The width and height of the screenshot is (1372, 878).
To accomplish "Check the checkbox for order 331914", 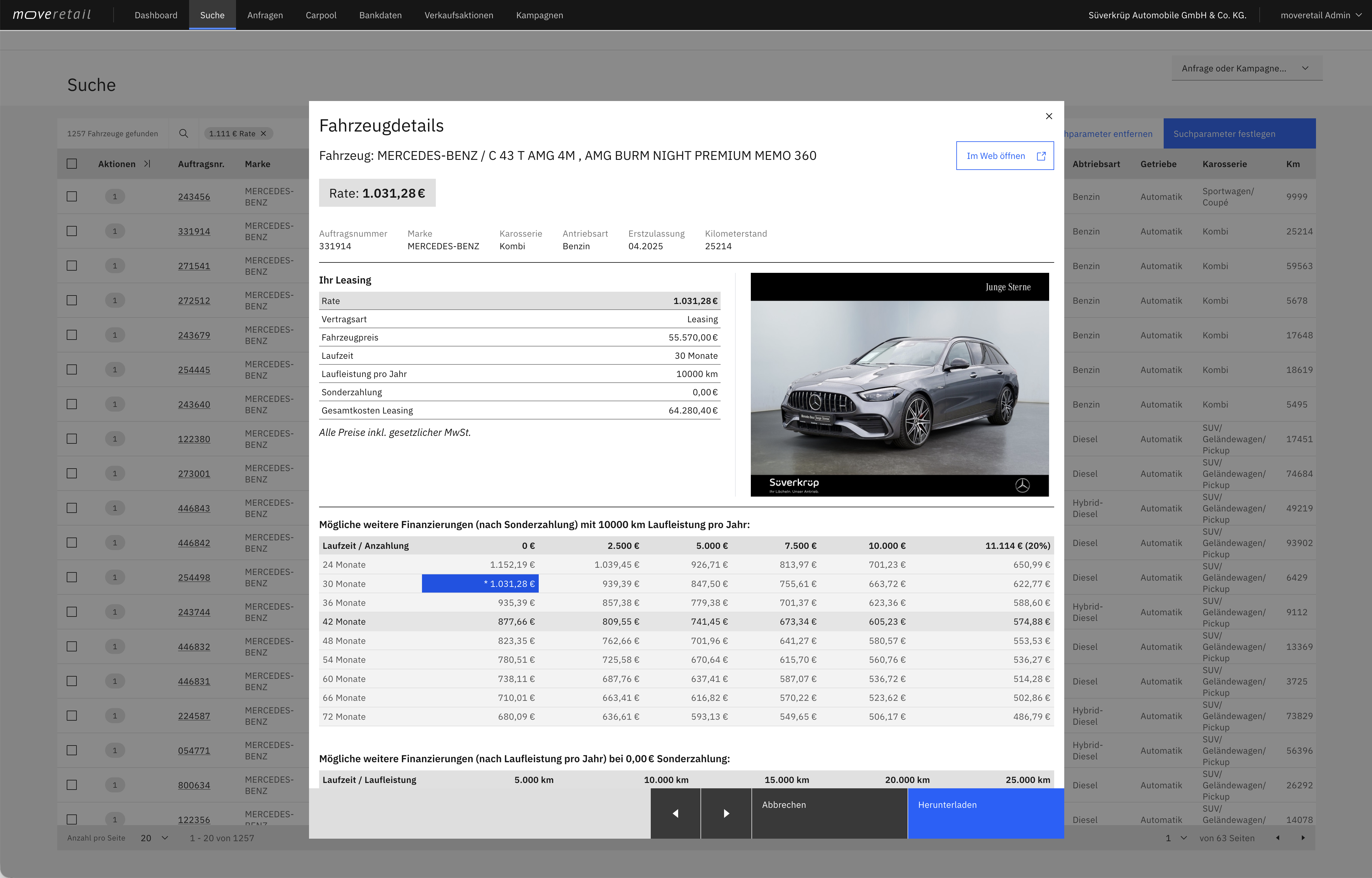I will 72,231.
